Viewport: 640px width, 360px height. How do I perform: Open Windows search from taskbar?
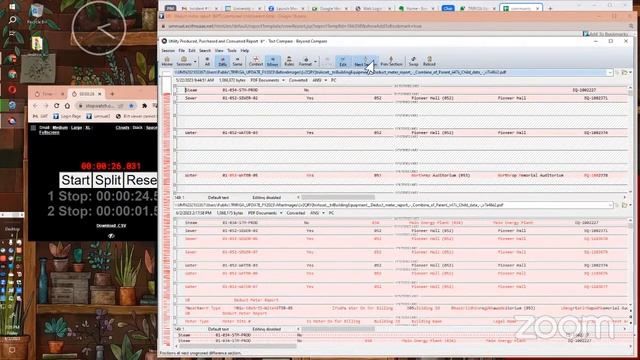point(12,20)
